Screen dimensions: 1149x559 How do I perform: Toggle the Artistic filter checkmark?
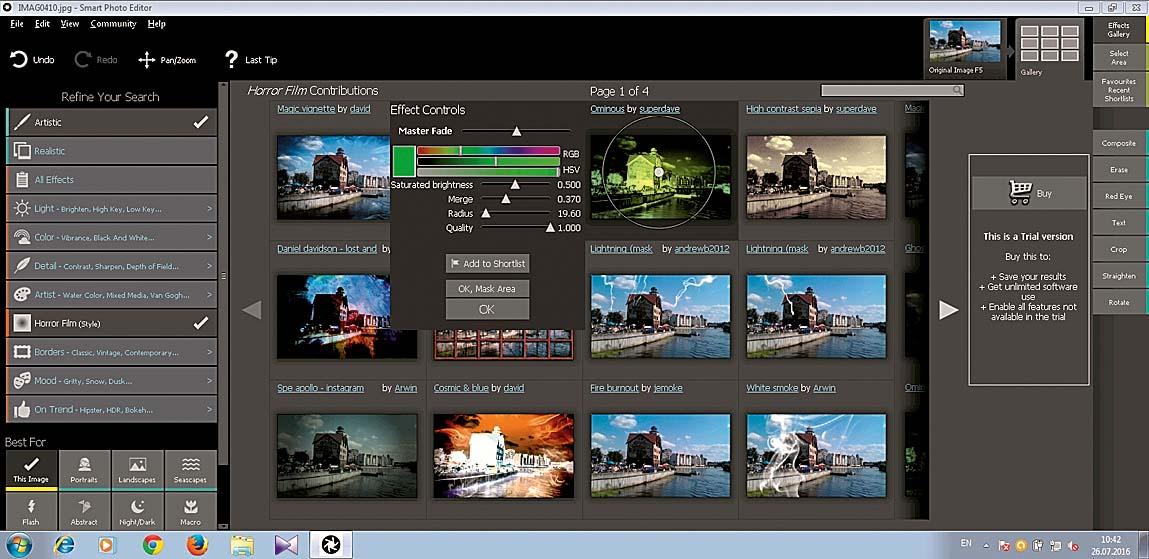(201, 122)
